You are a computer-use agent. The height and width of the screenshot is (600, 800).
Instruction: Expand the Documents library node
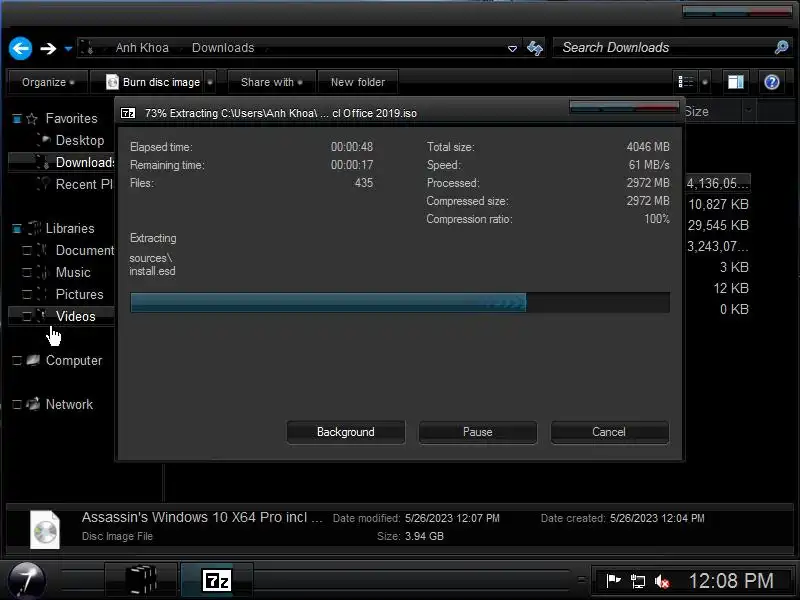tap(27, 251)
